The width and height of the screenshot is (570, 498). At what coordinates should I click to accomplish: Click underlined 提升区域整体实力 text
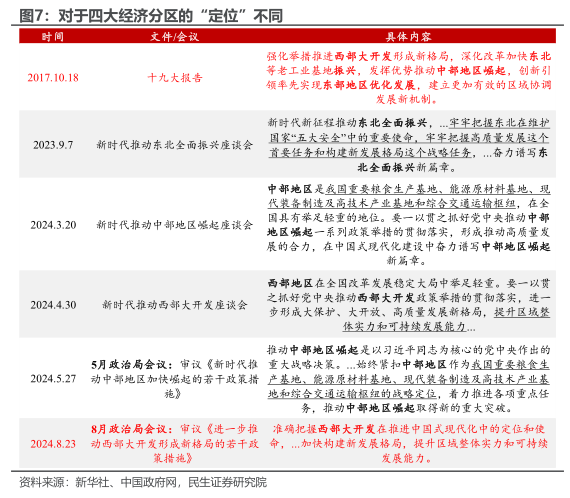(446, 320)
